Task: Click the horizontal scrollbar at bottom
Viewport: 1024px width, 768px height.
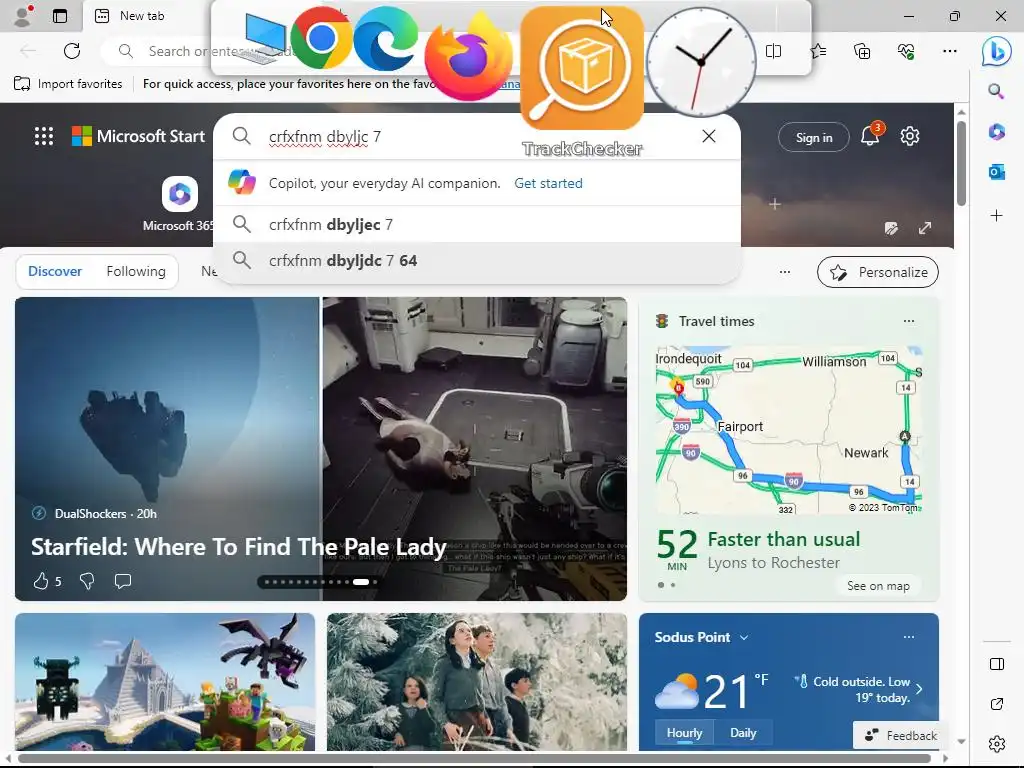Action: click(x=474, y=758)
